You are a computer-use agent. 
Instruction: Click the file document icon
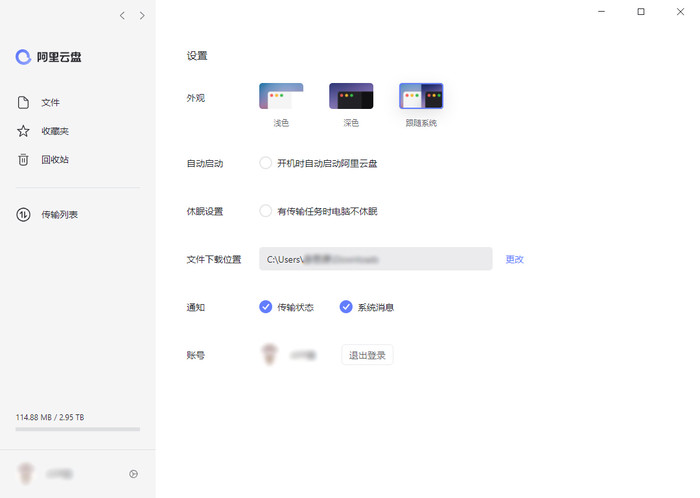click(x=23, y=102)
